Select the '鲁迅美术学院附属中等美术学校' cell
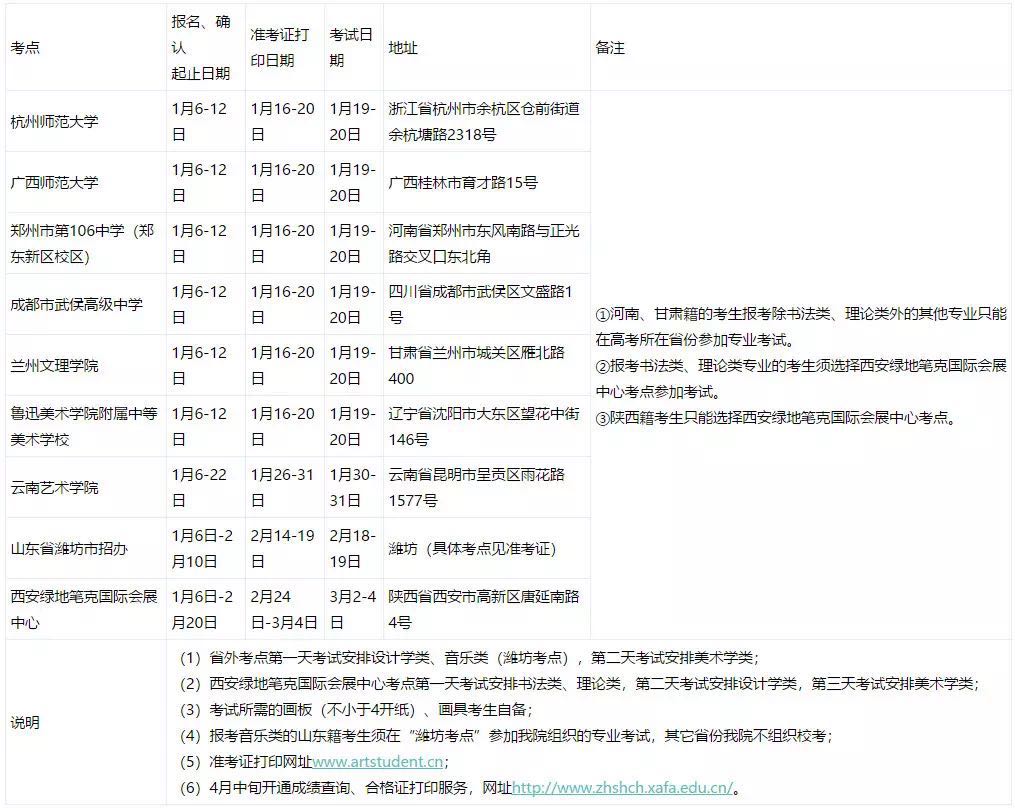 point(84,427)
